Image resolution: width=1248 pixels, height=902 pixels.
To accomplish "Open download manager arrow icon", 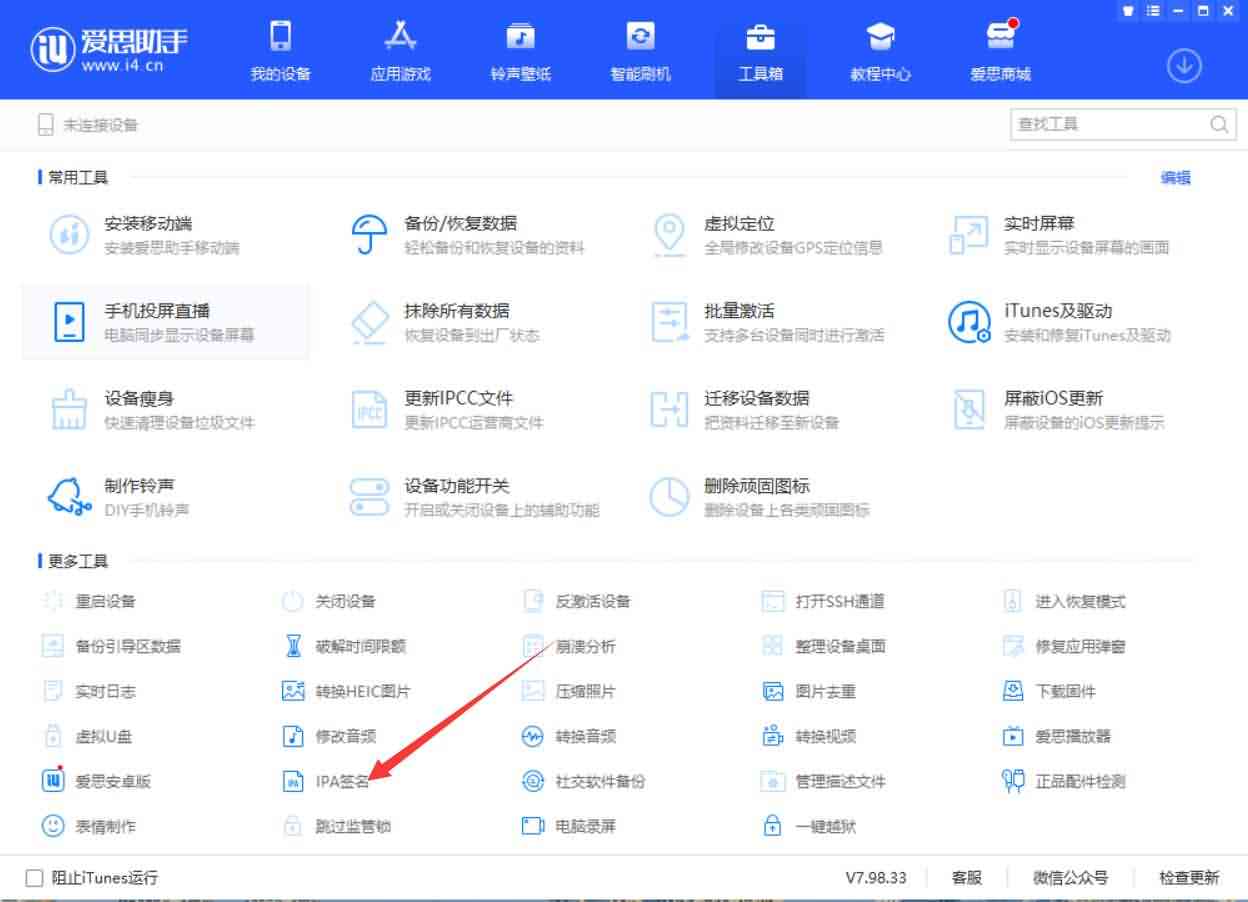I will 1184,66.
